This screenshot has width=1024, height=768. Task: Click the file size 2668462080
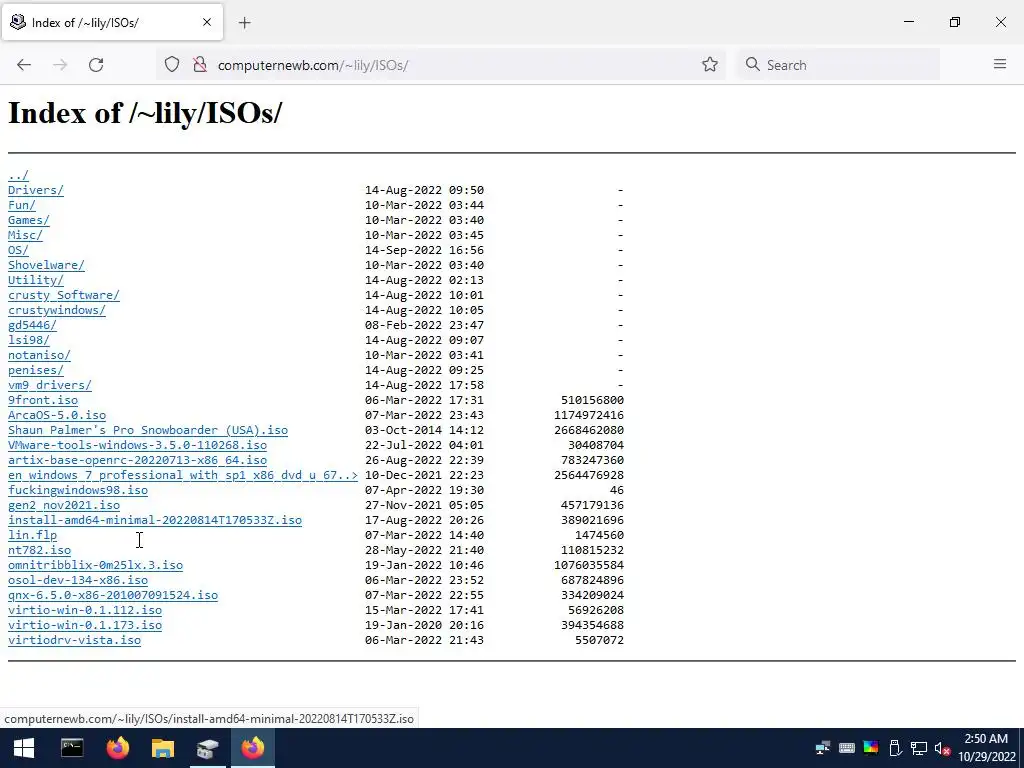click(588, 430)
